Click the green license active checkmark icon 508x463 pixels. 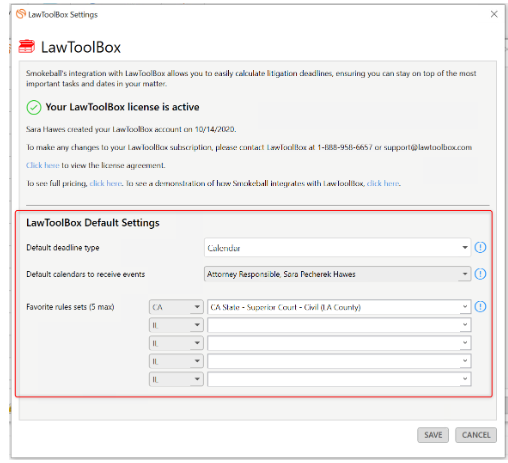(x=34, y=107)
